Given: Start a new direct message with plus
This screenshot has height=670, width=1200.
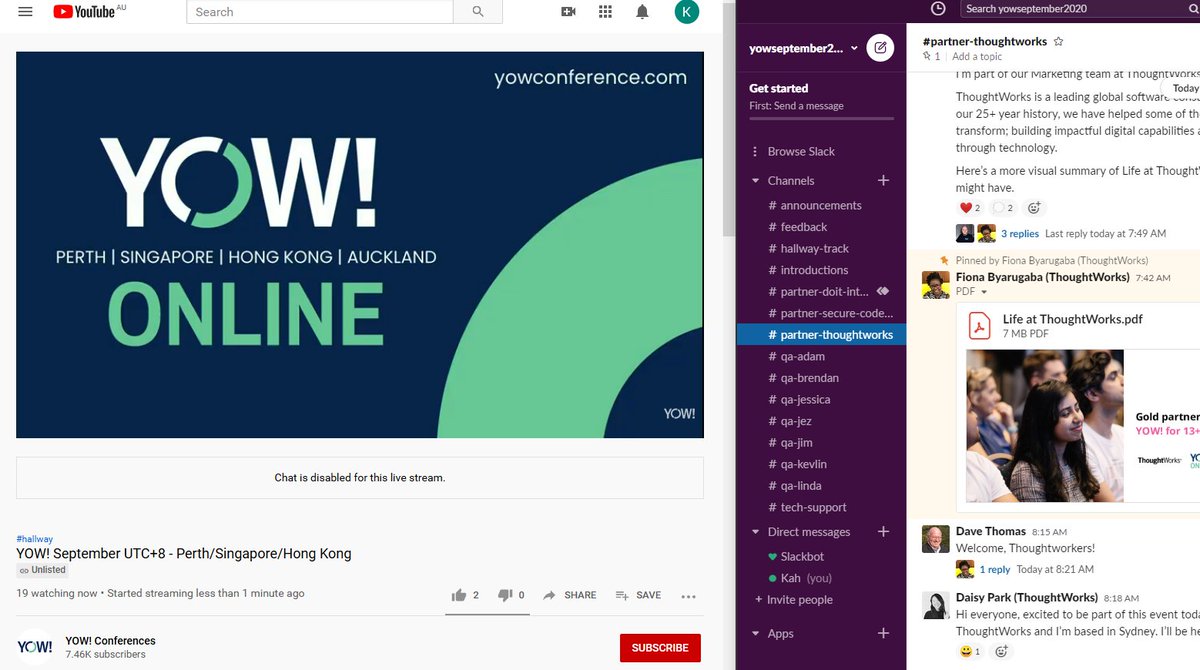Looking at the screenshot, I should (x=883, y=532).
